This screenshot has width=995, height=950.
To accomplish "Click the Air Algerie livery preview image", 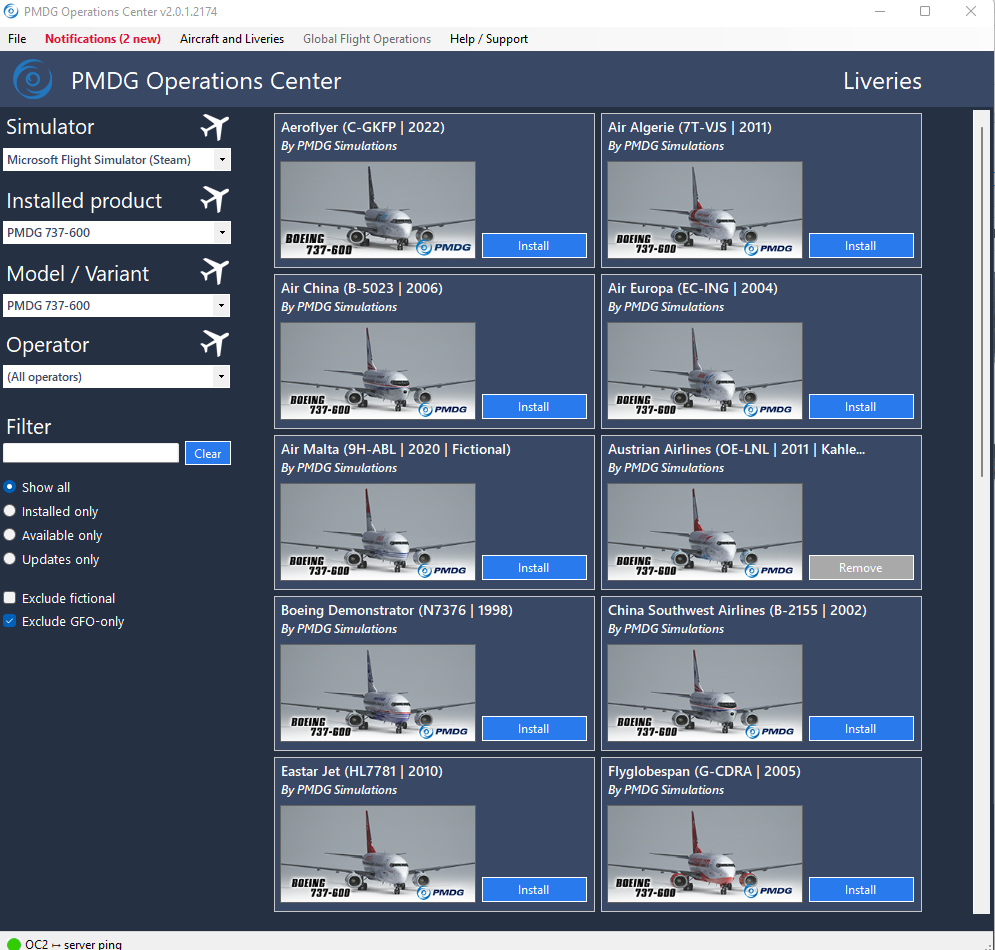I will [704, 209].
